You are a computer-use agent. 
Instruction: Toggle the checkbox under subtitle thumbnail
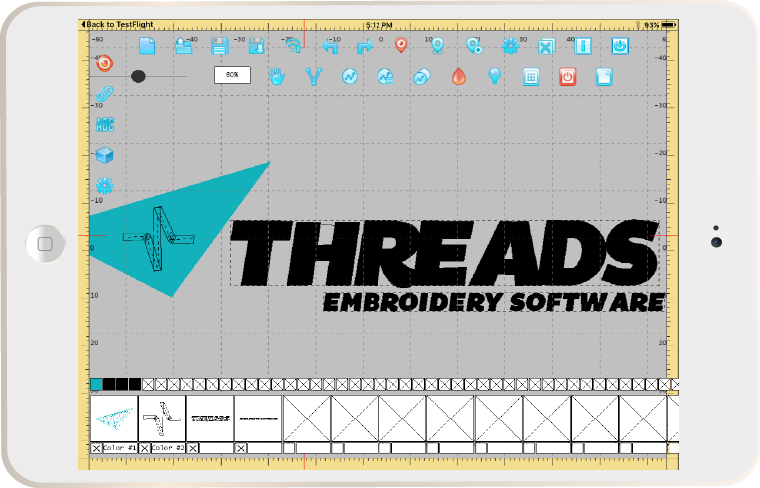tap(240, 448)
